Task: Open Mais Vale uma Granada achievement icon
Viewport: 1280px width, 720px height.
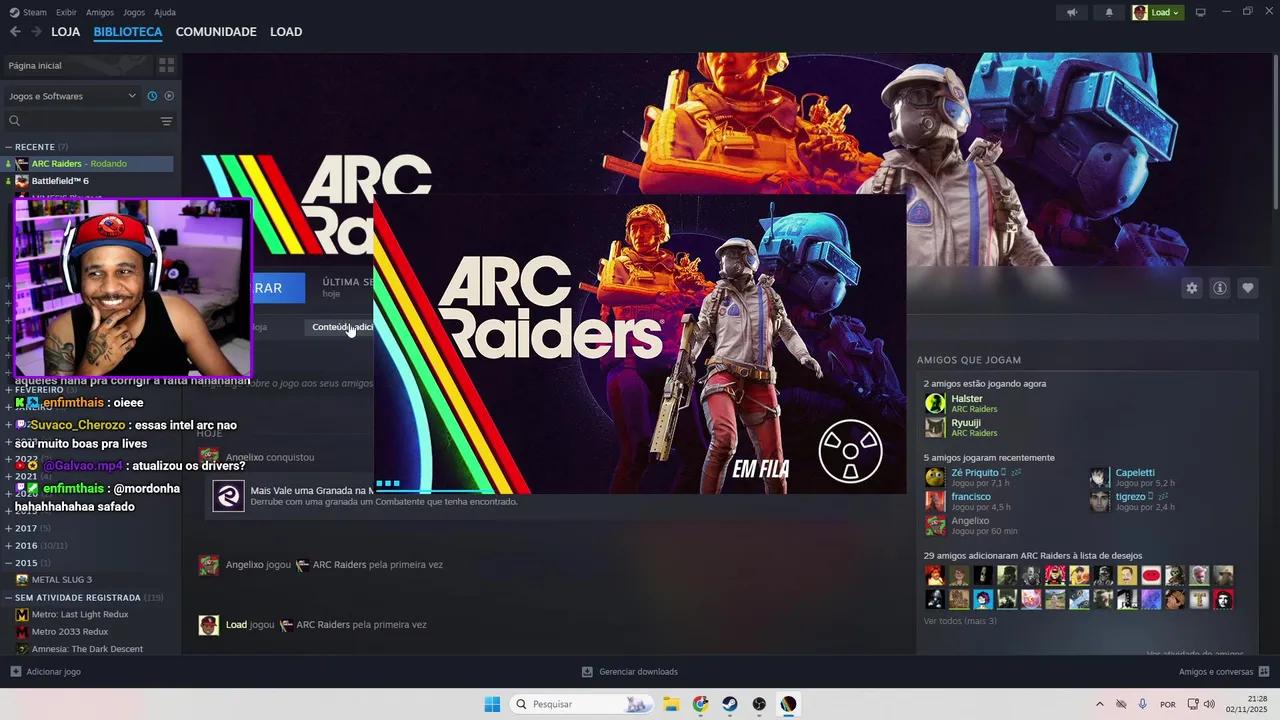Action: [x=228, y=496]
